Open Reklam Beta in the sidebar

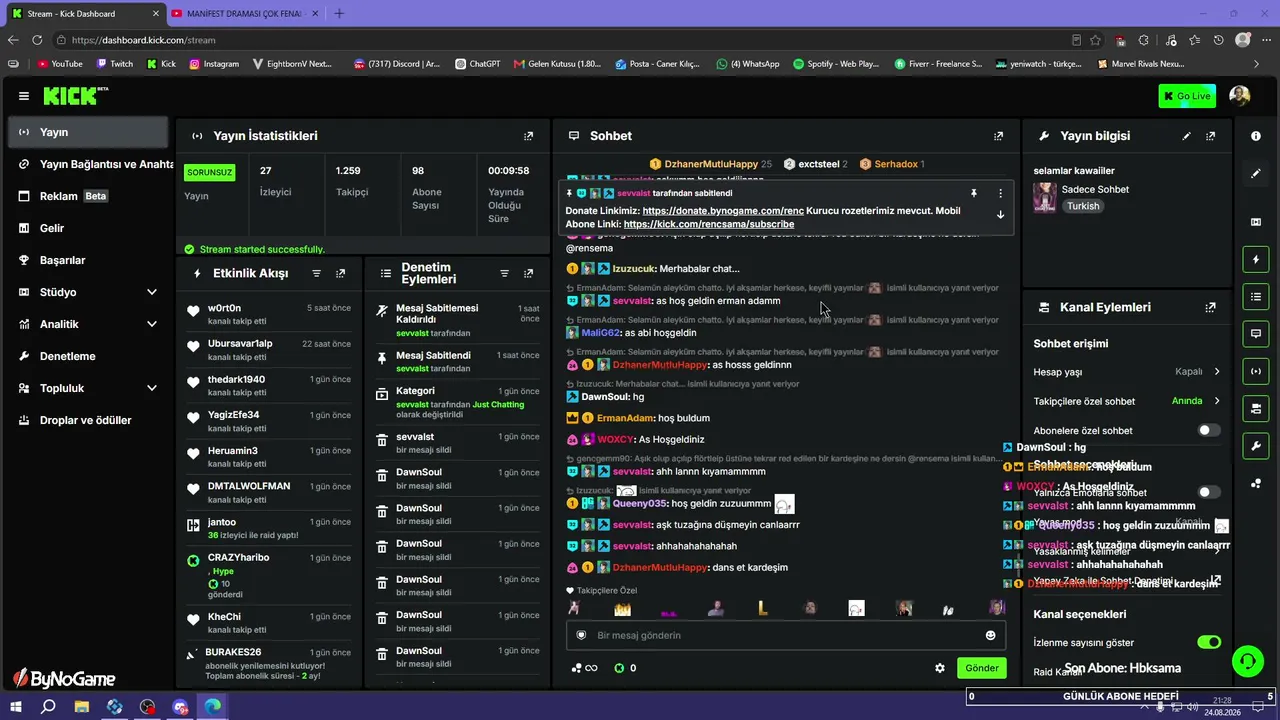88,196
